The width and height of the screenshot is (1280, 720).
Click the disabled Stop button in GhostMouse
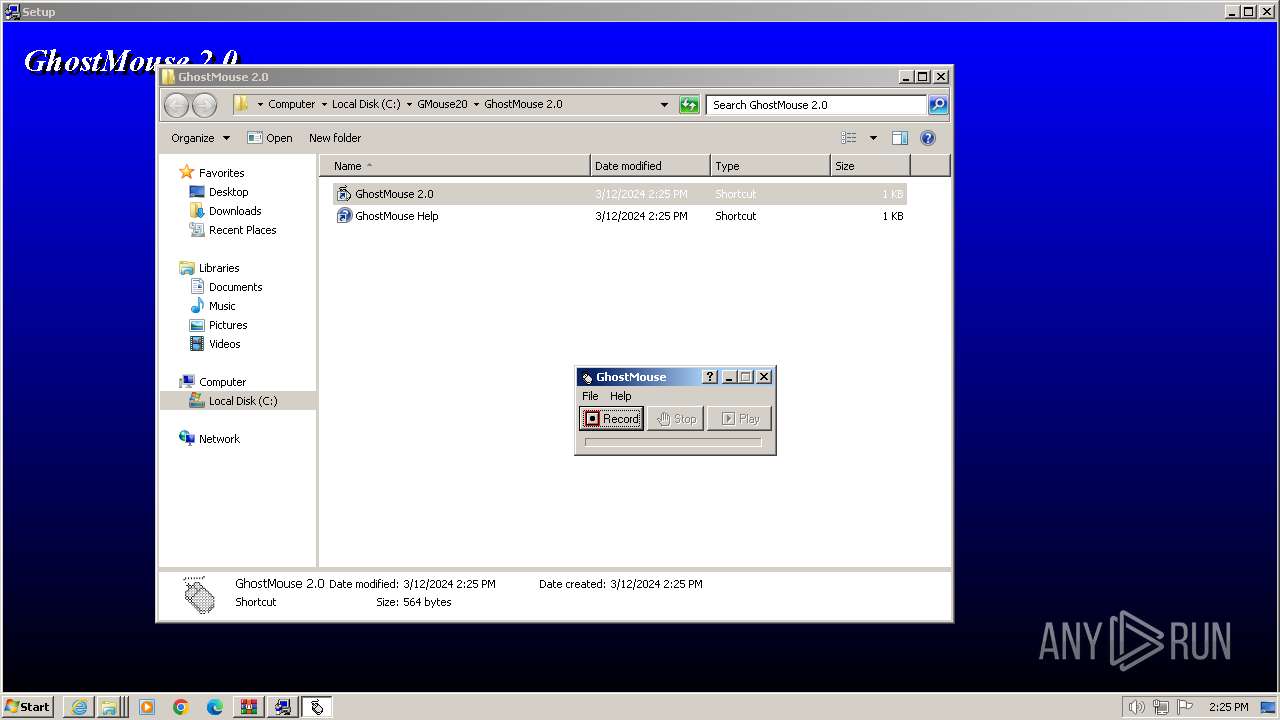pyautogui.click(x=676, y=419)
